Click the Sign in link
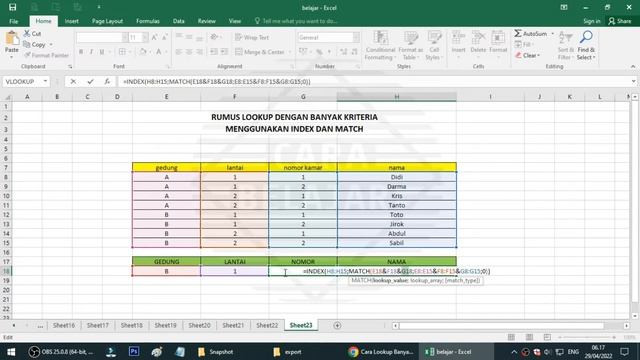 pos(591,21)
